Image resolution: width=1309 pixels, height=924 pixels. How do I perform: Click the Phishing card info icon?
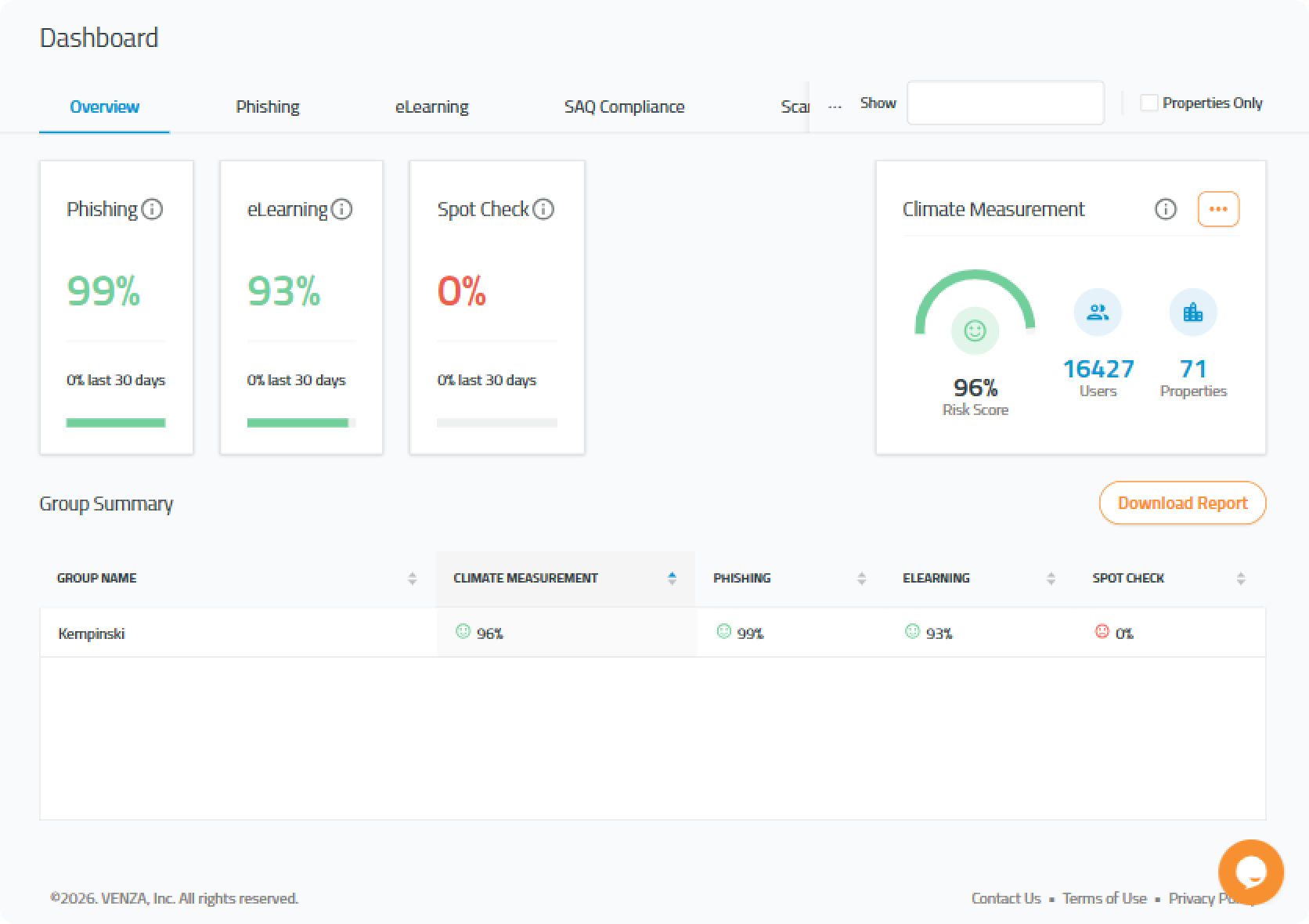click(x=152, y=209)
